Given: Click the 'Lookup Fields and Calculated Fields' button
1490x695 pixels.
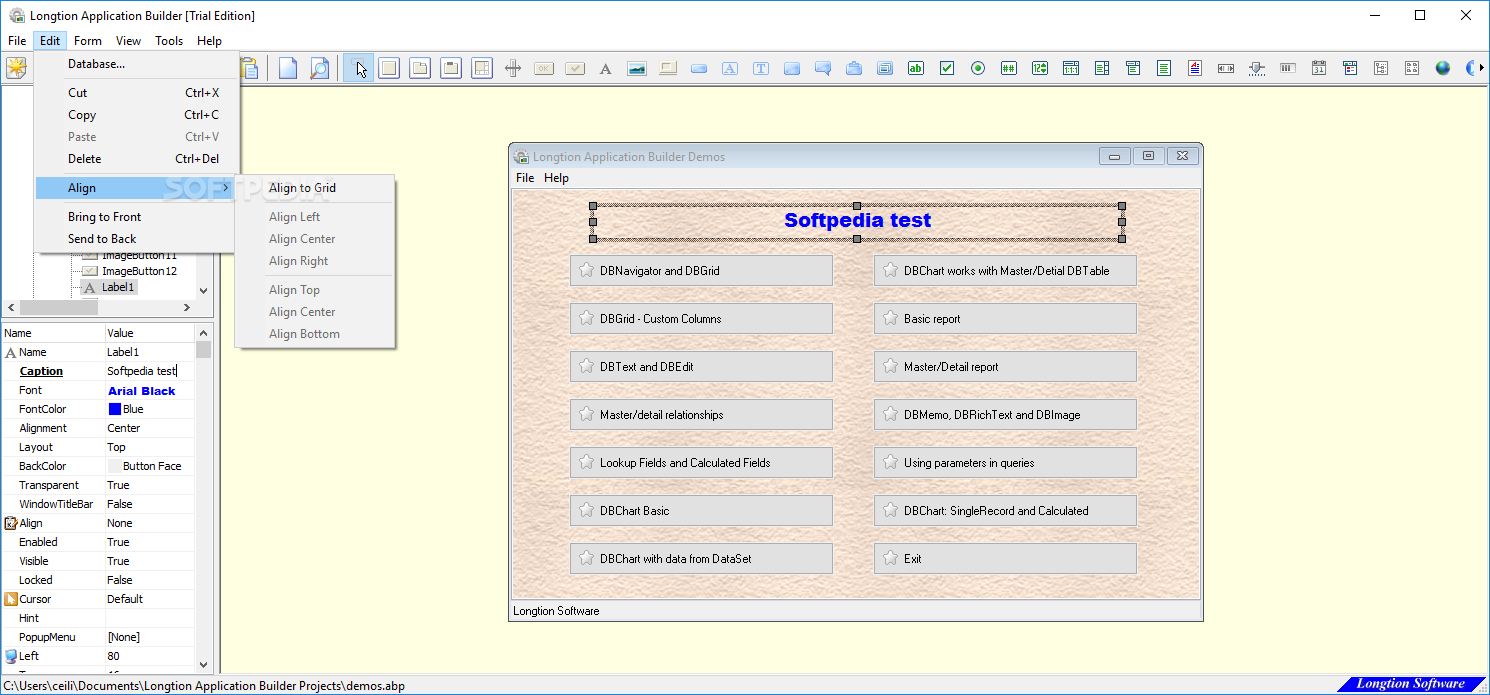Looking at the screenshot, I should (701, 463).
